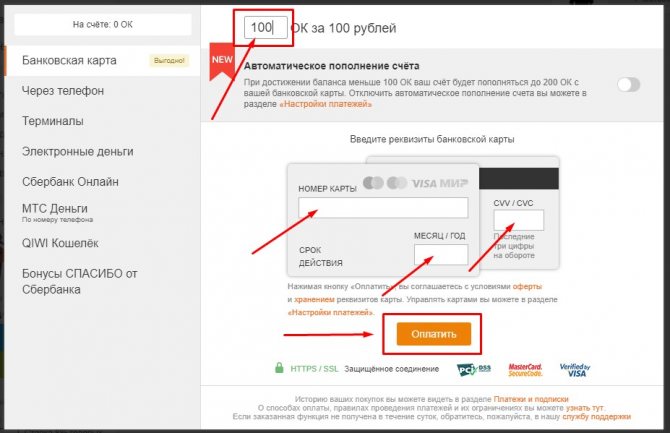Click the Verified by VISA logo
Screen dimensions: 670x433
coord(575,370)
